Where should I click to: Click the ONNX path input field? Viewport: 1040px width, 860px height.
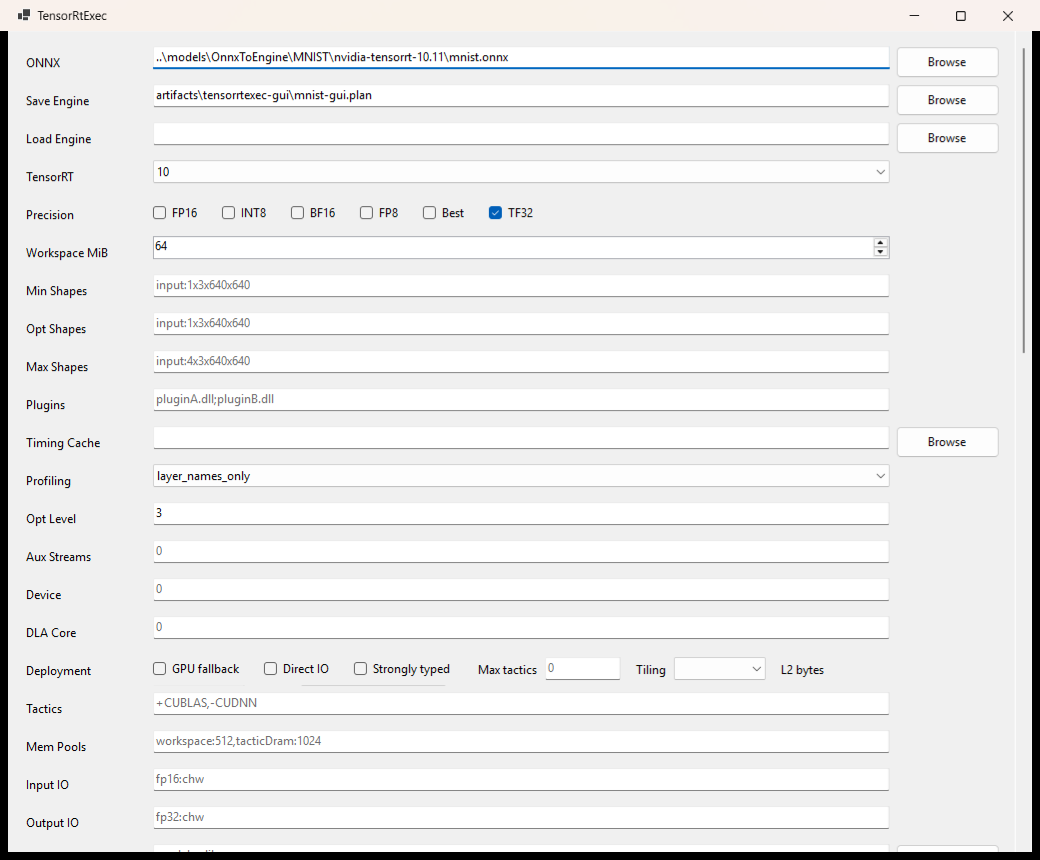pos(521,58)
